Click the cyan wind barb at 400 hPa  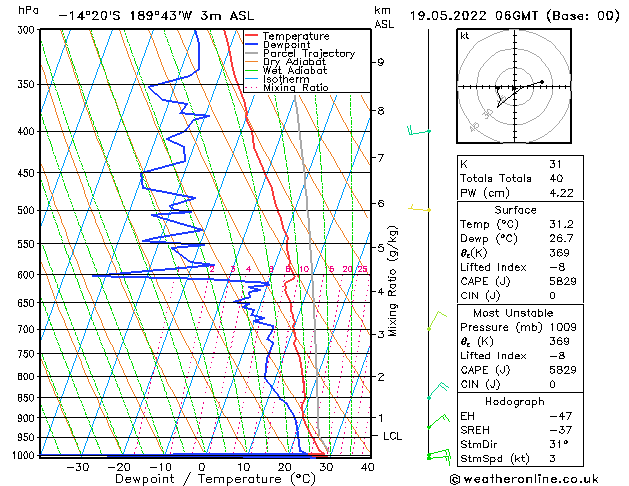click(x=416, y=130)
